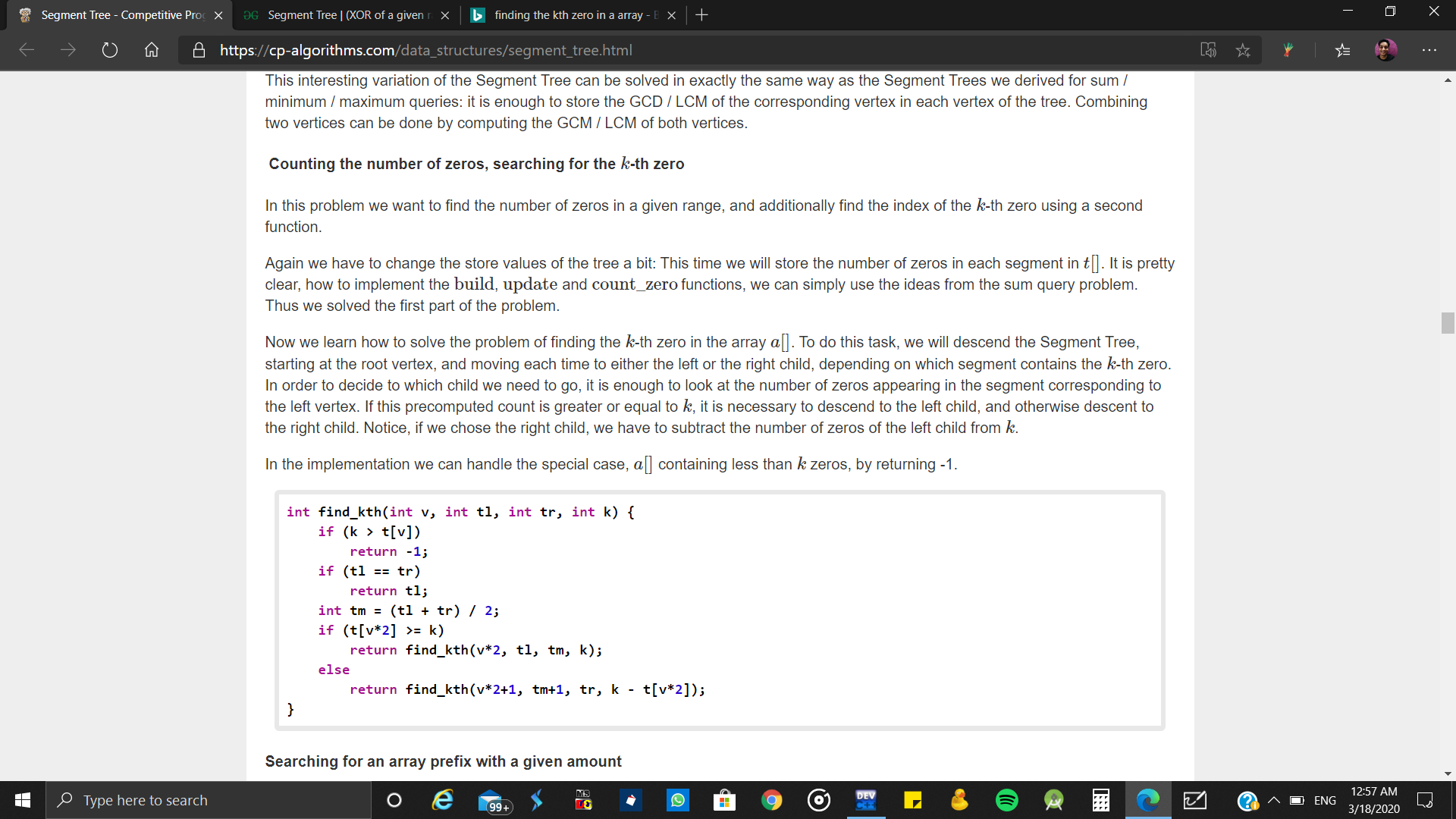Open the notifications tray icon
The image size is (1456, 819).
pyautogui.click(x=1425, y=800)
